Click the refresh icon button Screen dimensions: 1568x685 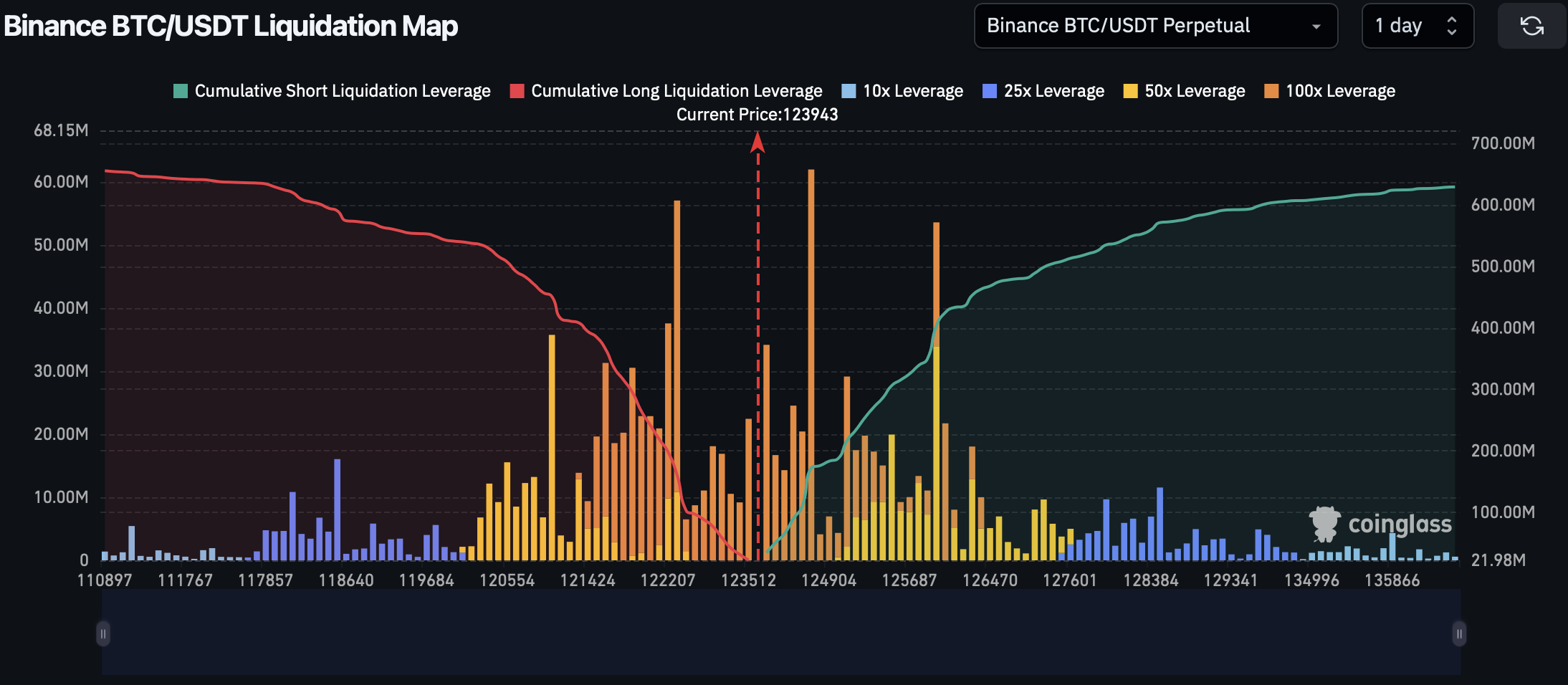point(1531,27)
